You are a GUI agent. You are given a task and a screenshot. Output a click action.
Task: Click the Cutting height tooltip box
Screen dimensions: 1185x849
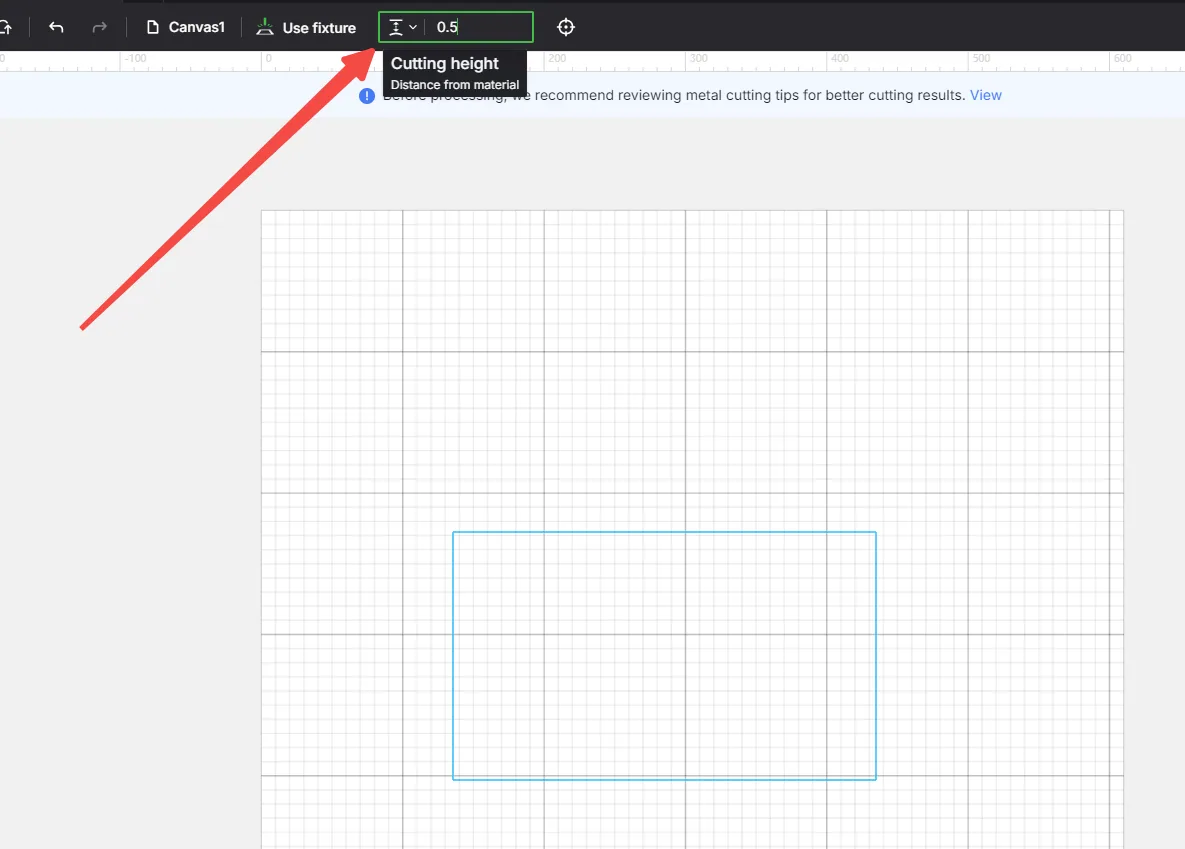tap(455, 73)
